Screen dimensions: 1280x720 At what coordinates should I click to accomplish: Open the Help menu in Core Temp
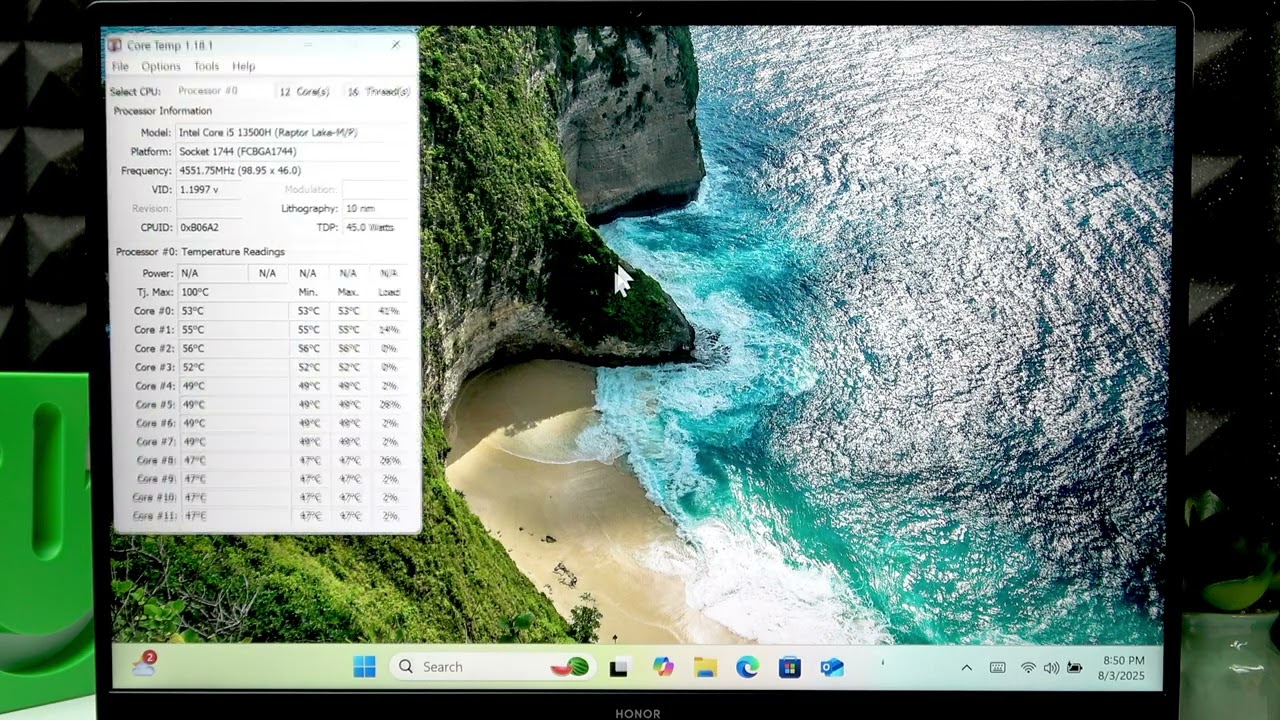click(x=244, y=66)
